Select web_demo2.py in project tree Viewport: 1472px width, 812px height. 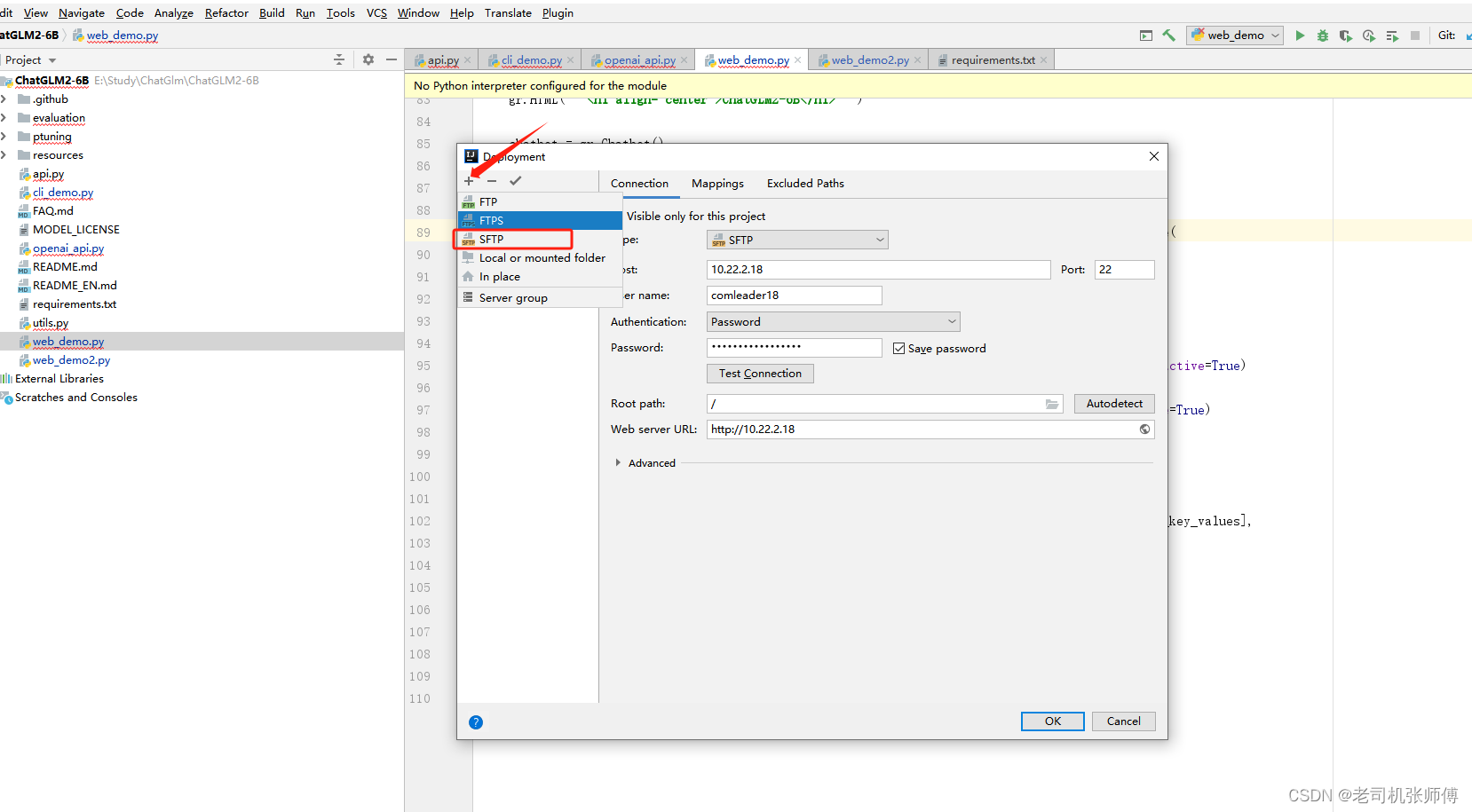(x=71, y=360)
